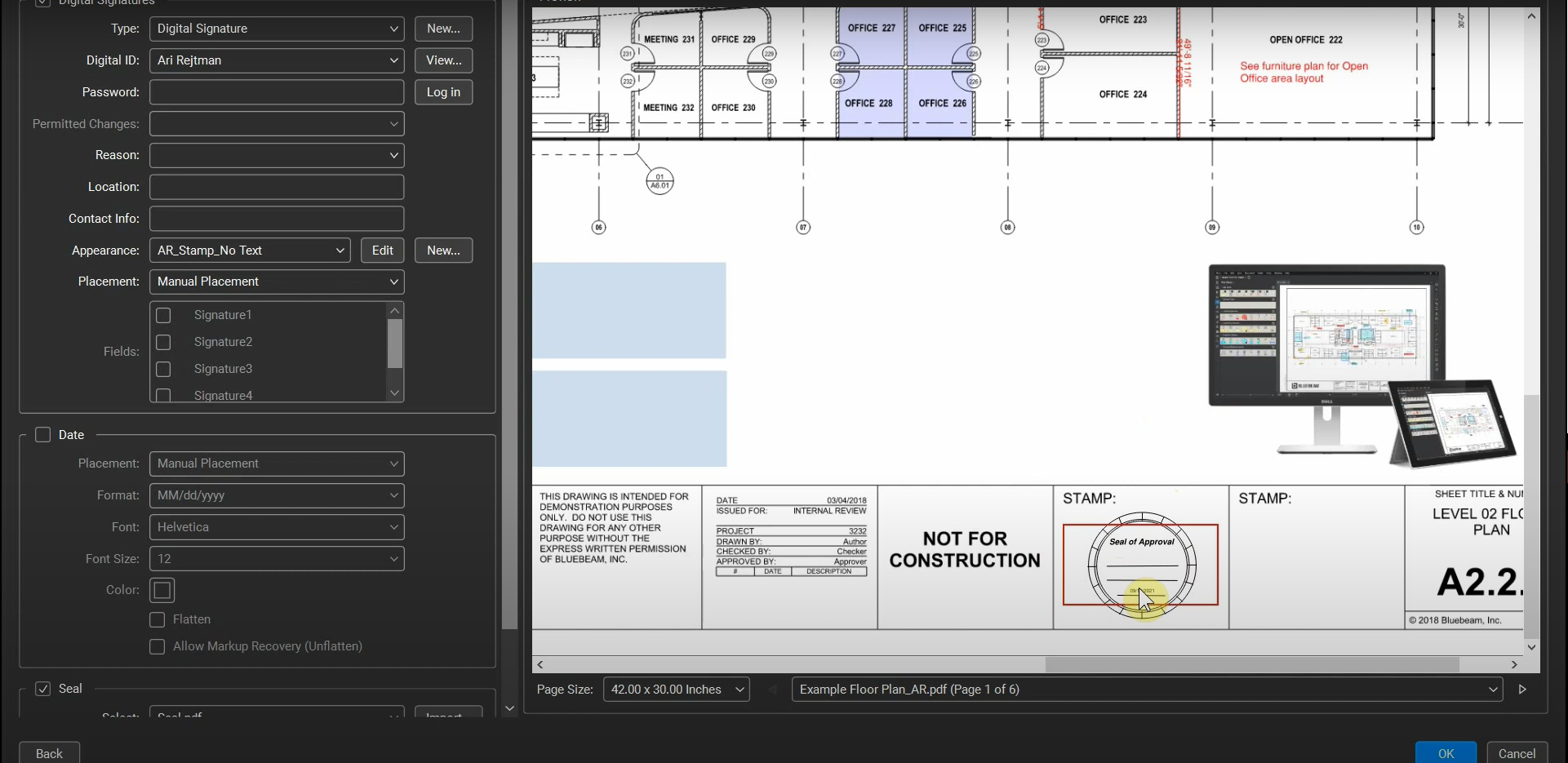Enable the Flatten option
This screenshot has height=763, width=1568.
click(x=158, y=619)
